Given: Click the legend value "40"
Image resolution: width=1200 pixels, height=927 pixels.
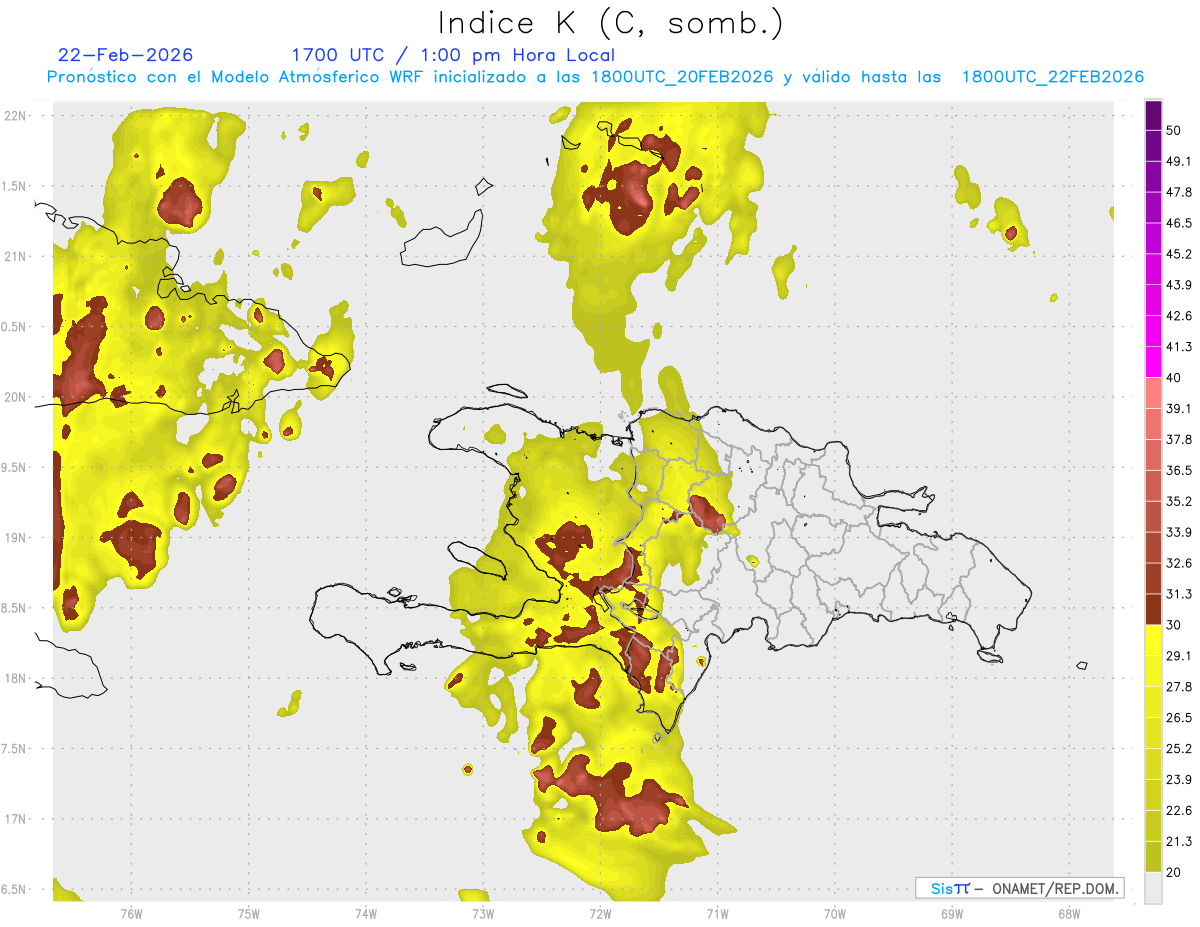Looking at the screenshot, I should coord(1175,378).
